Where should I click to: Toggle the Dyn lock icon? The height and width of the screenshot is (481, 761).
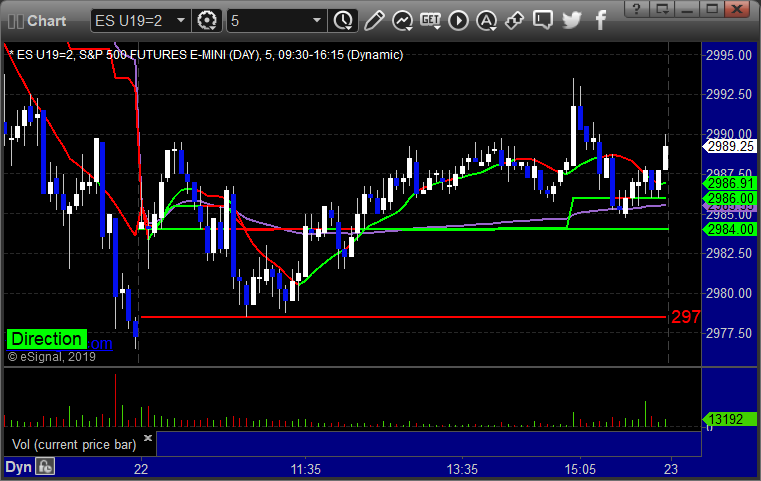(x=45, y=467)
